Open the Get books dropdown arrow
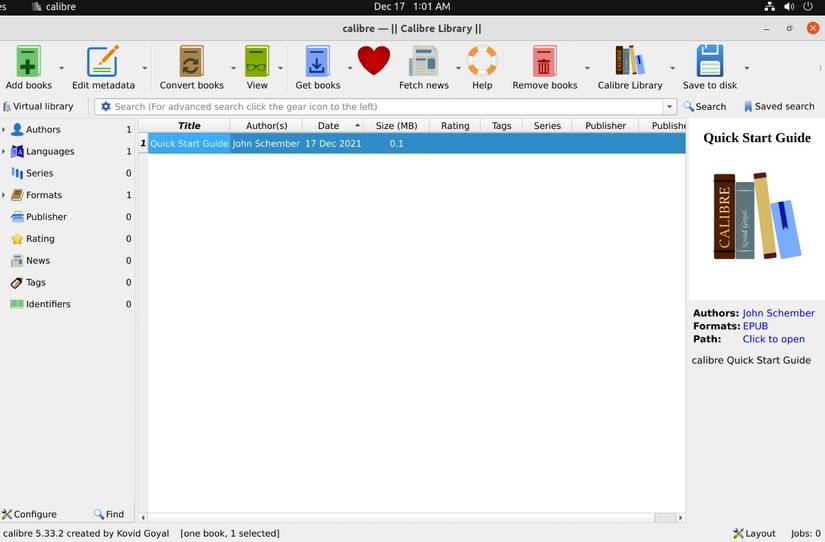This screenshot has width=825, height=542. tap(349, 68)
